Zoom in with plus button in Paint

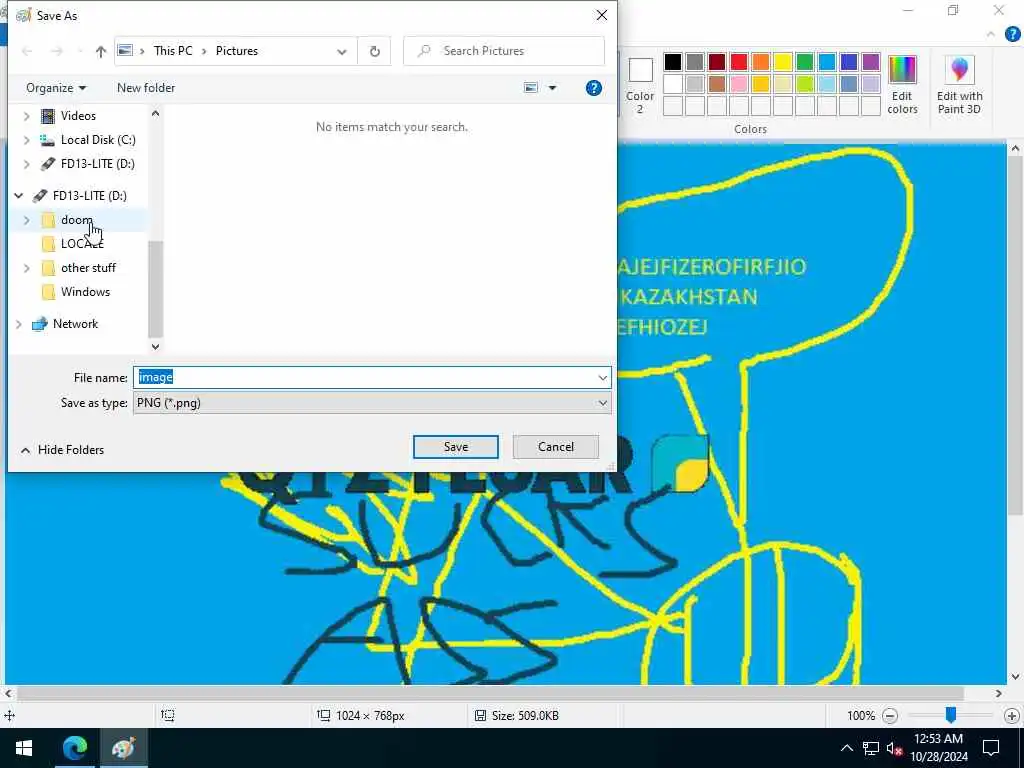[1012, 716]
